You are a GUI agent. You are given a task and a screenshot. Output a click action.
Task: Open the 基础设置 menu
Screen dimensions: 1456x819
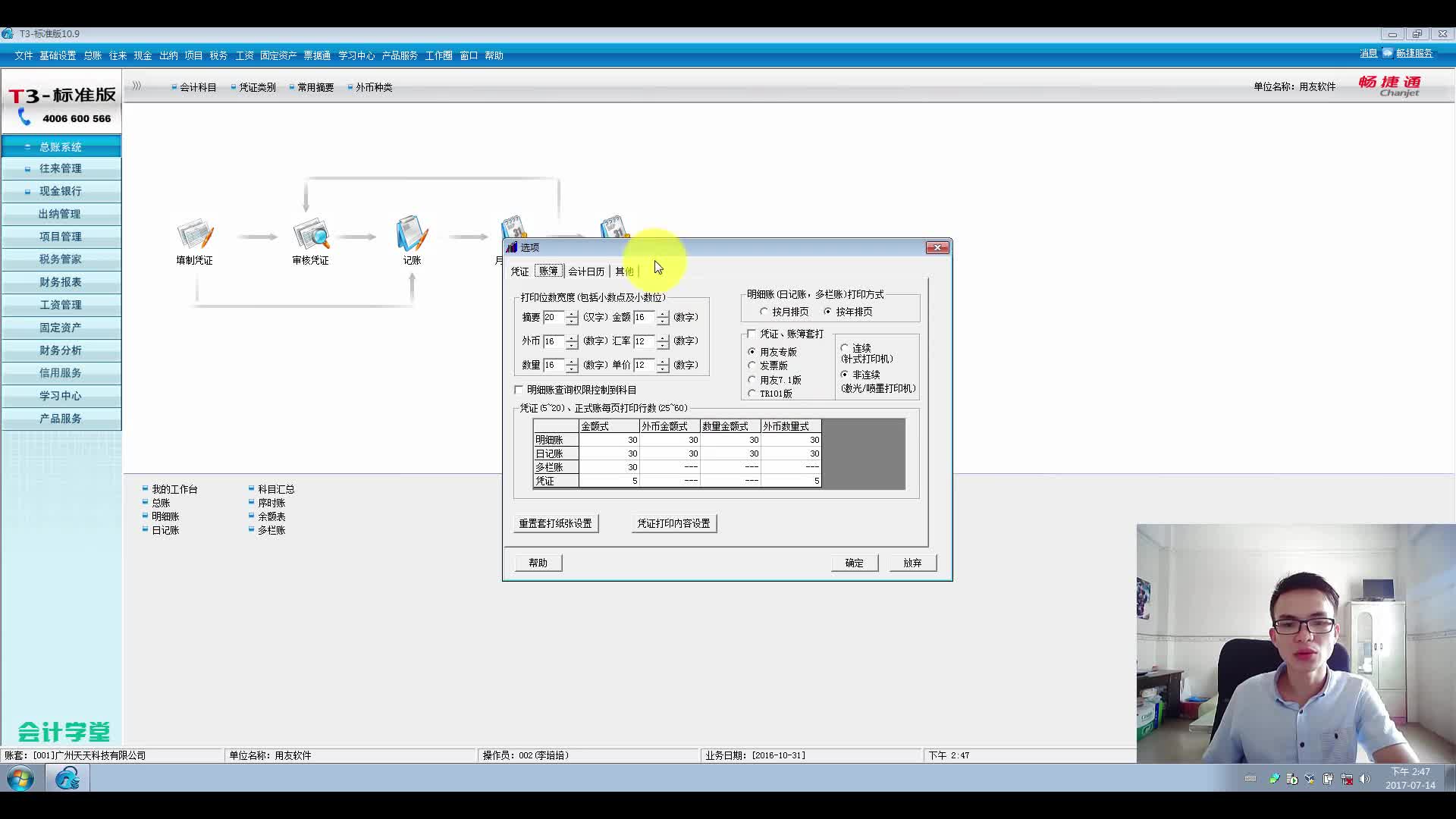pyautogui.click(x=58, y=55)
